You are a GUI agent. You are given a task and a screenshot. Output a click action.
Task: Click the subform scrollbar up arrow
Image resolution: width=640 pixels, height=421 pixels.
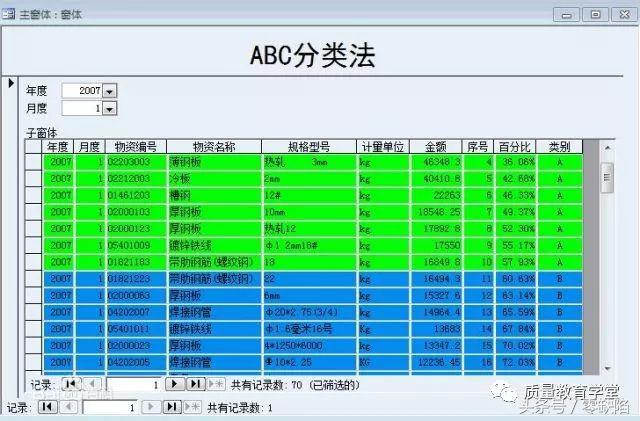[x=606, y=147]
